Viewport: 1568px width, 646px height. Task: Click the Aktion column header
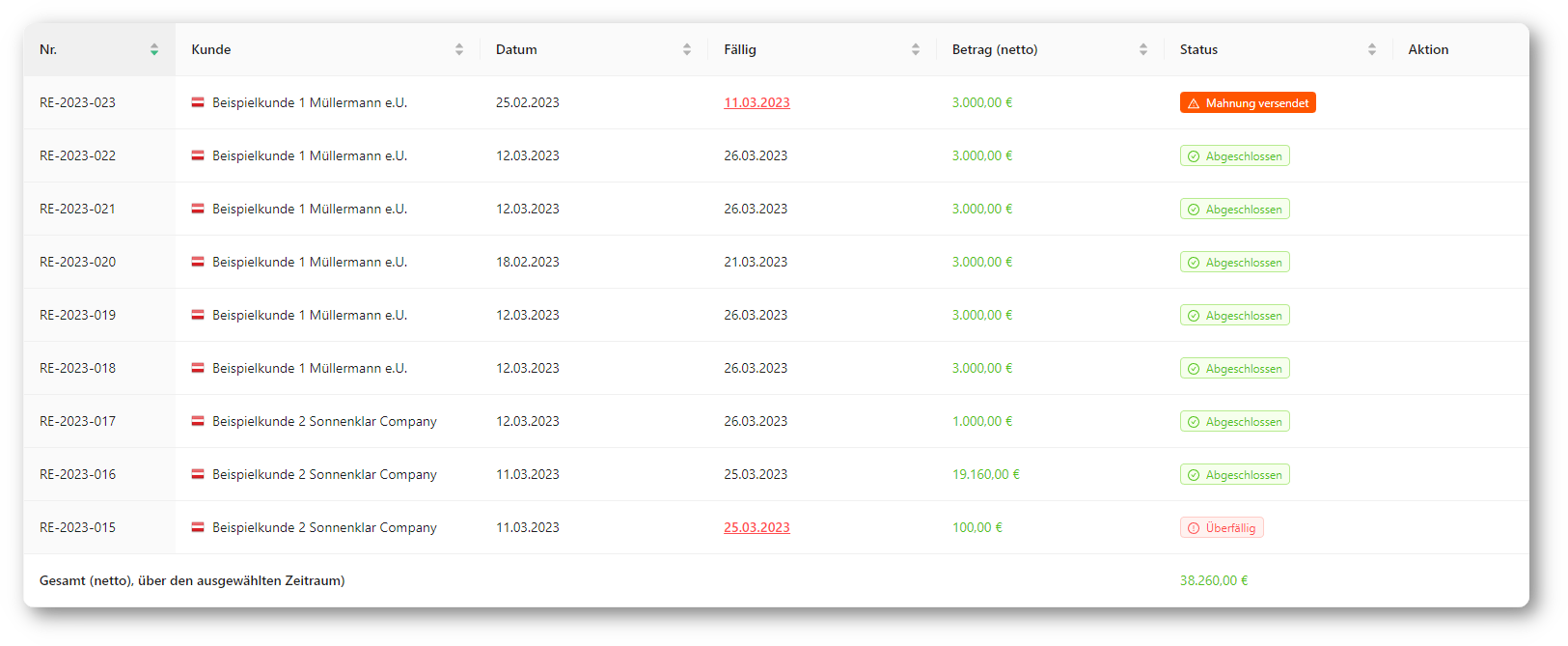point(1427,49)
